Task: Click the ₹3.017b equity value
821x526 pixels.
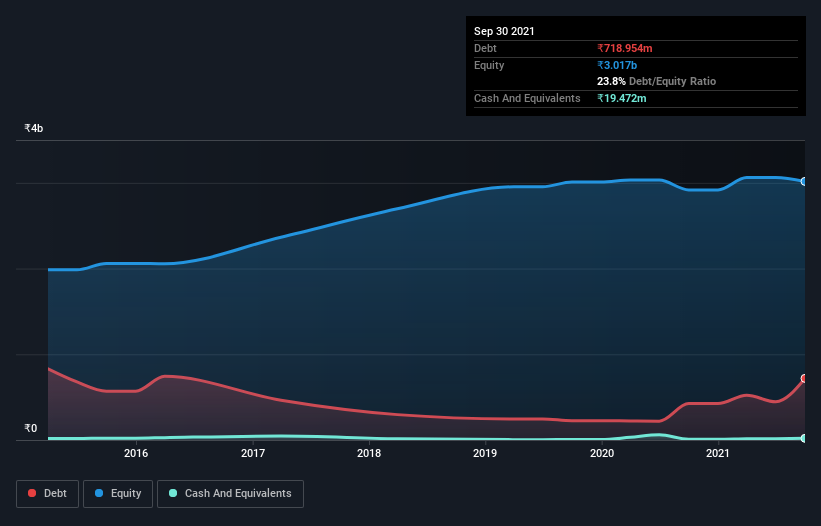Action: point(617,65)
